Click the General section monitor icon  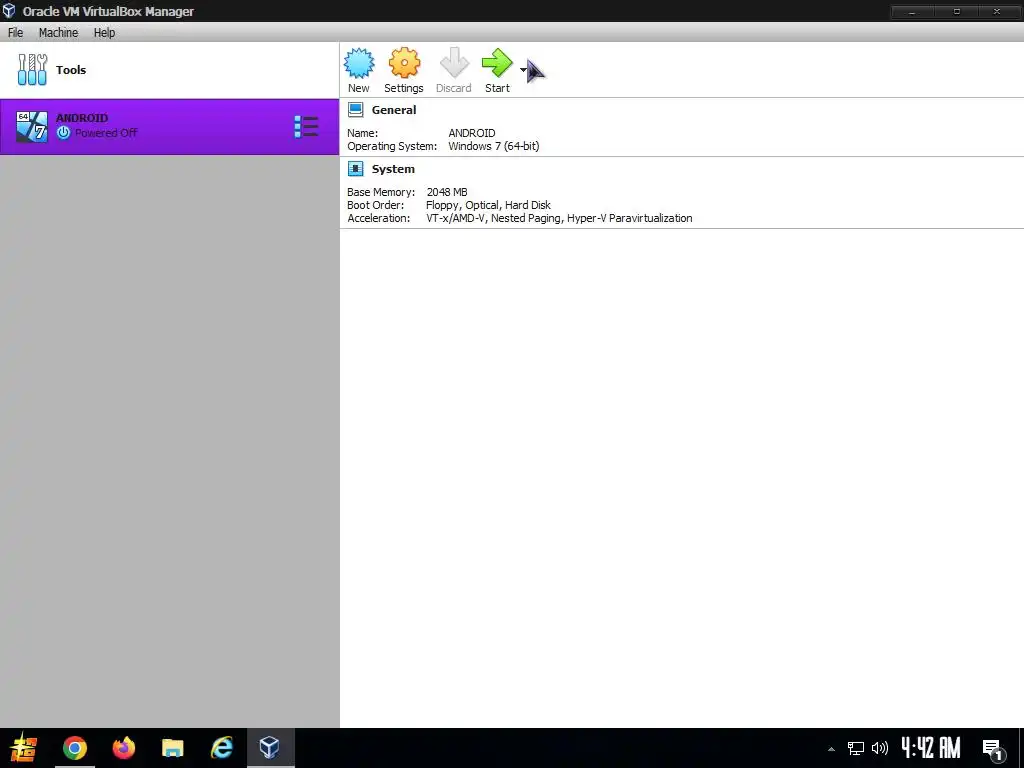click(x=355, y=110)
